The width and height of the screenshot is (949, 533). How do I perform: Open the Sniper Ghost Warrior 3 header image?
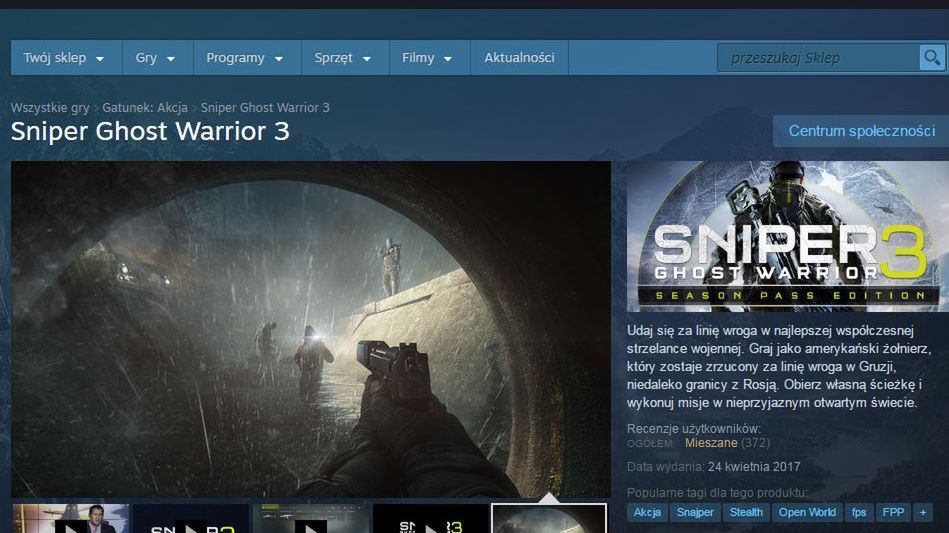coord(787,237)
